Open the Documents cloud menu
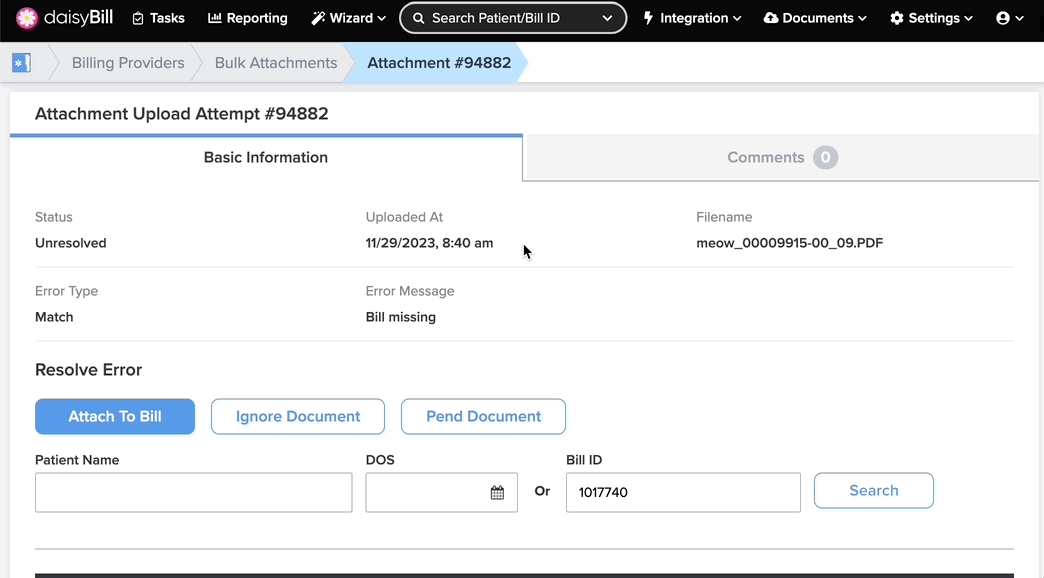This screenshot has width=1044, height=578. tap(815, 18)
